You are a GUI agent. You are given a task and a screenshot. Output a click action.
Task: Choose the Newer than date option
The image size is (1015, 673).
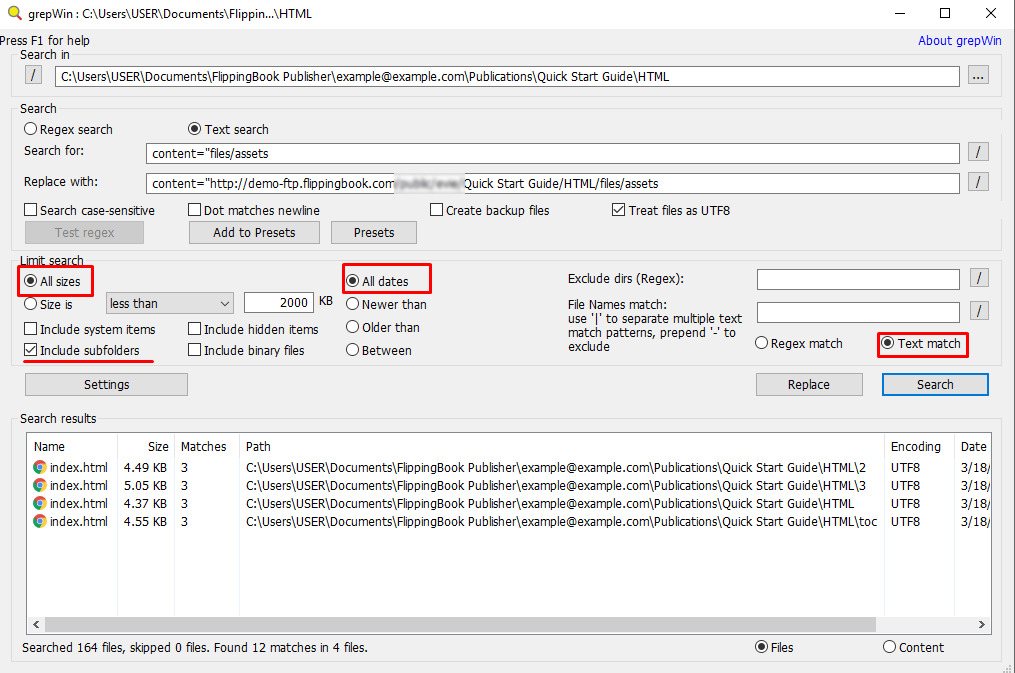353,303
